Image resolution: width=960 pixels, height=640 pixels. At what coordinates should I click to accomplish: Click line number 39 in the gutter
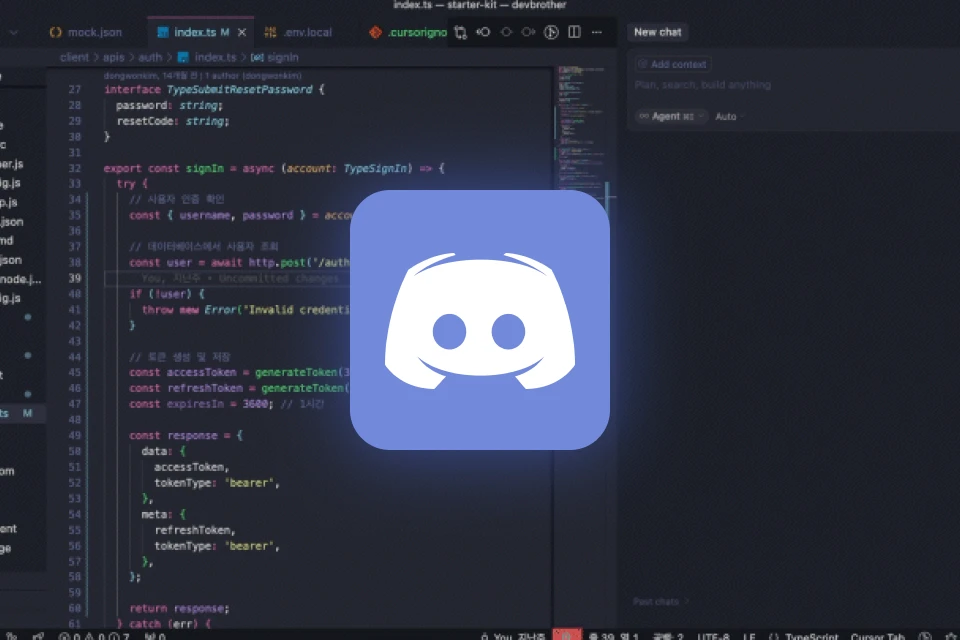click(x=75, y=278)
